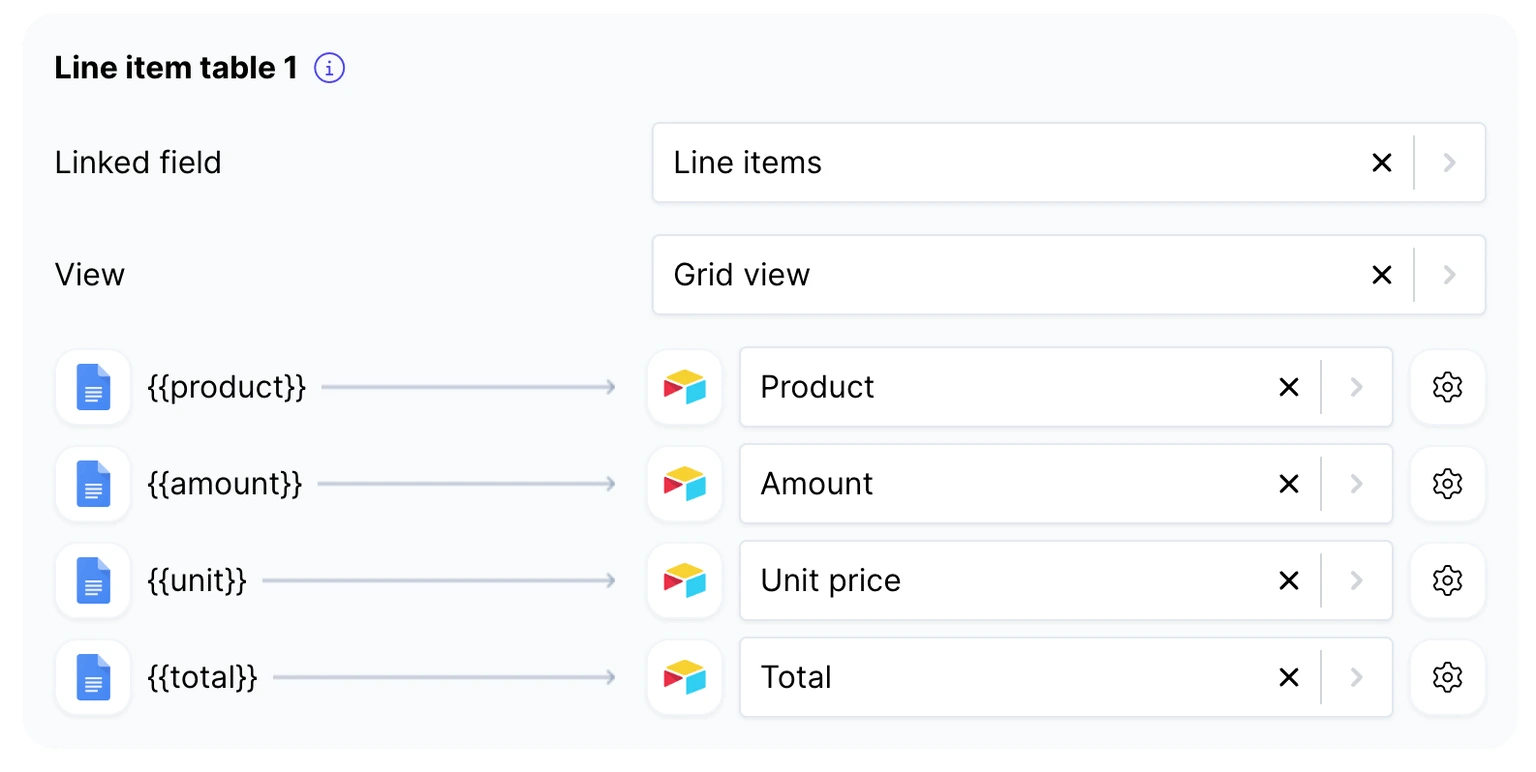Click the Airtable icon beside the Product field
This screenshot has height=772, width=1536.
[684, 387]
